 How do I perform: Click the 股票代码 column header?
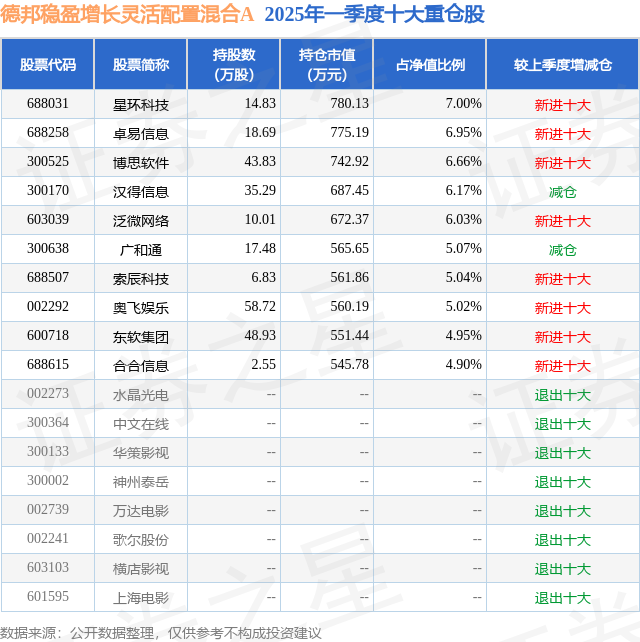(47, 64)
